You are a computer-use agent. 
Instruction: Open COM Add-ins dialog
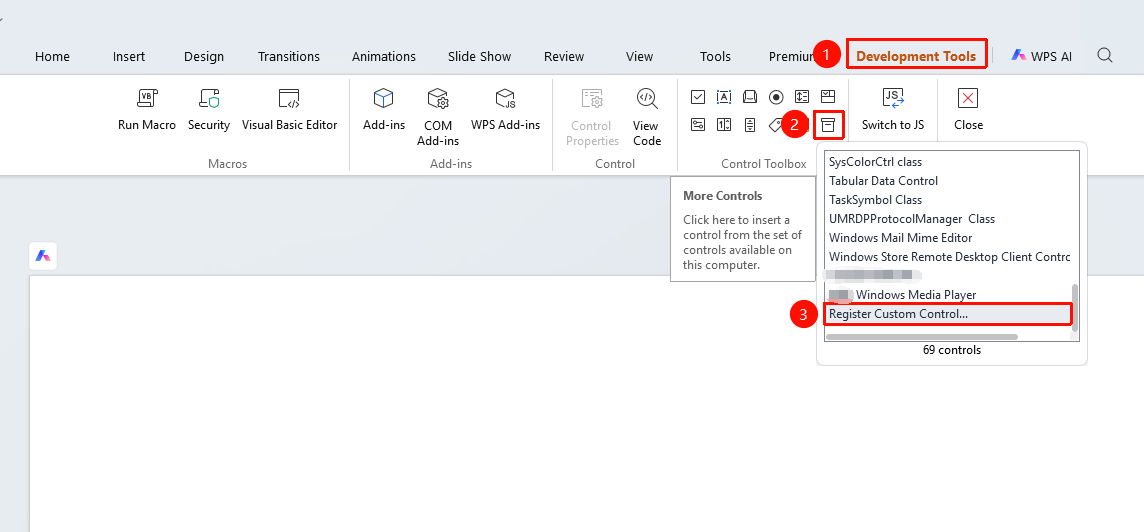(x=438, y=117)
